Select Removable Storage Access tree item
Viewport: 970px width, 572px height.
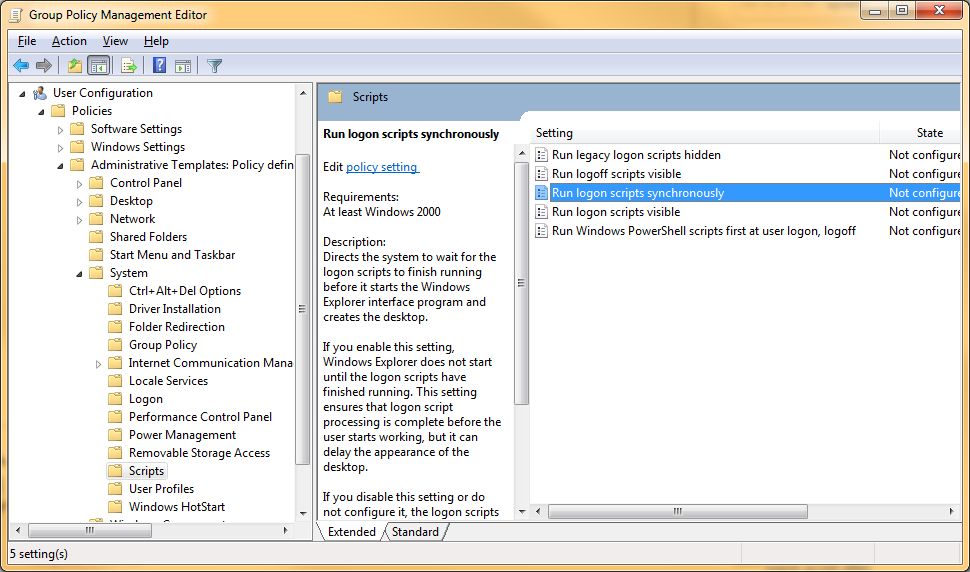tap(199, 453)
